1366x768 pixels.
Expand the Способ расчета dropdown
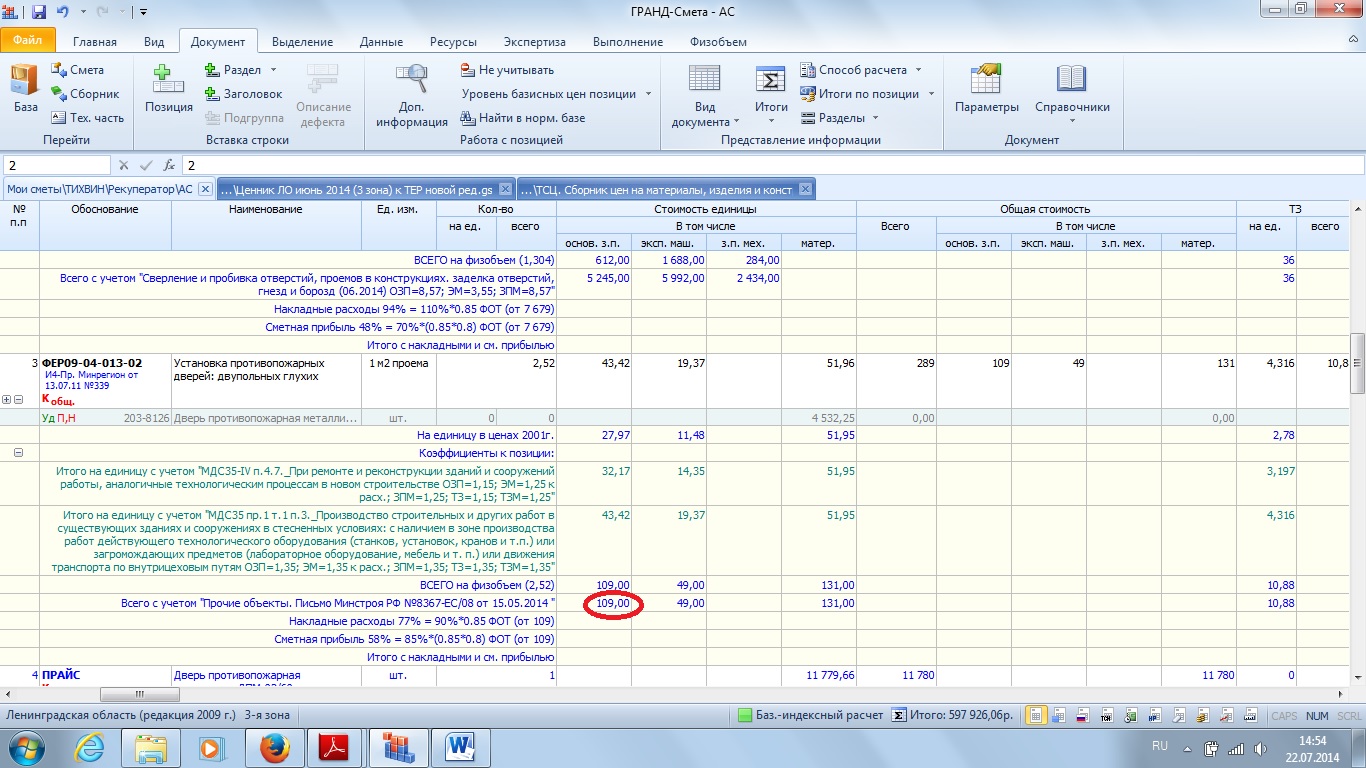pos(918,70)
